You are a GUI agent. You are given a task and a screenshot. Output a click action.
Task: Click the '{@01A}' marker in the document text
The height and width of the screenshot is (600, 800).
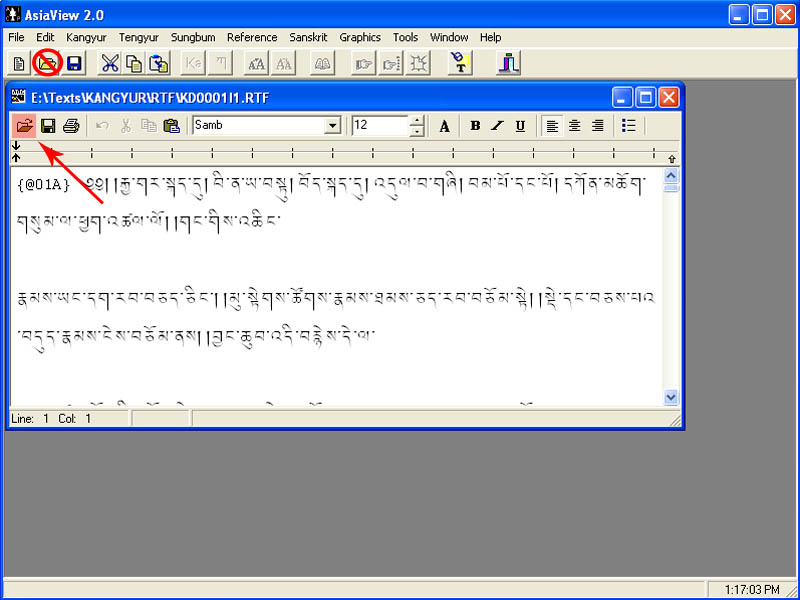(x=43, y=185)
